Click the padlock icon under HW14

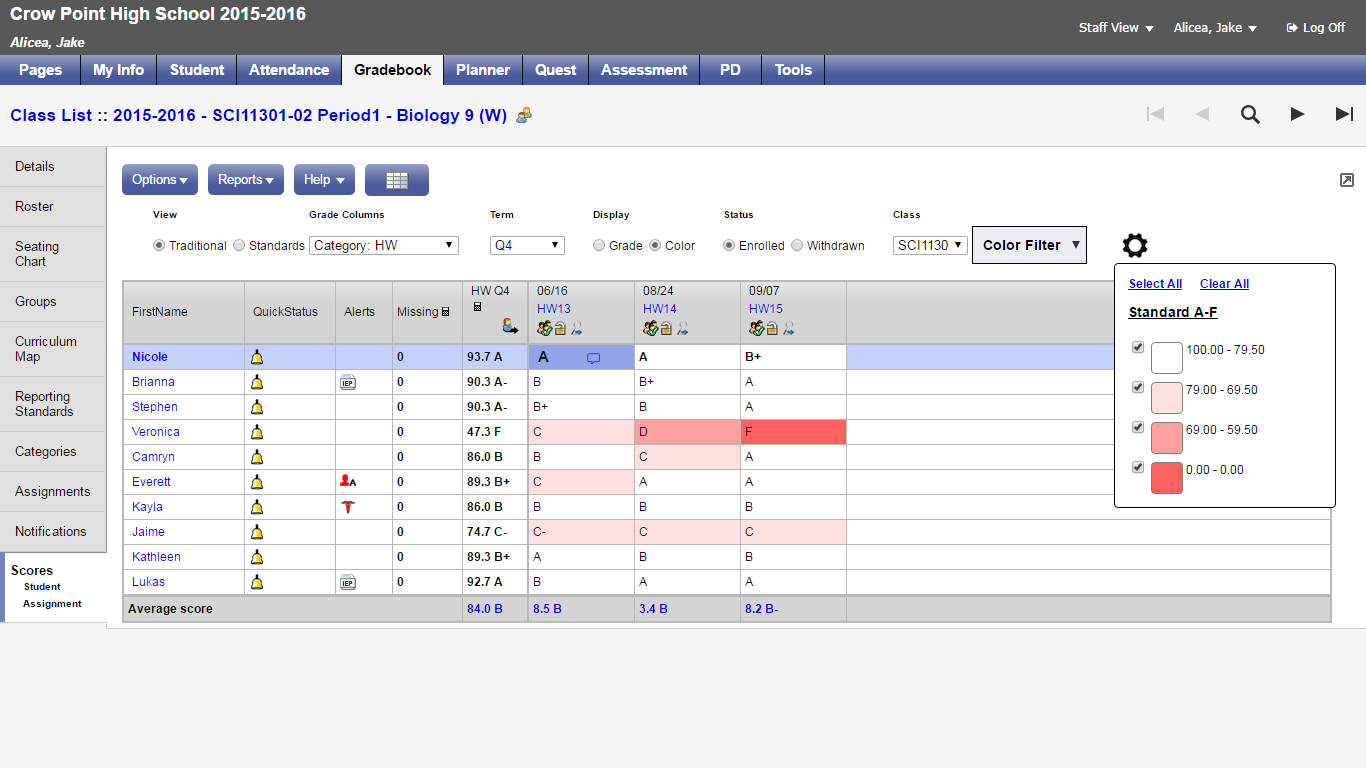666,328
